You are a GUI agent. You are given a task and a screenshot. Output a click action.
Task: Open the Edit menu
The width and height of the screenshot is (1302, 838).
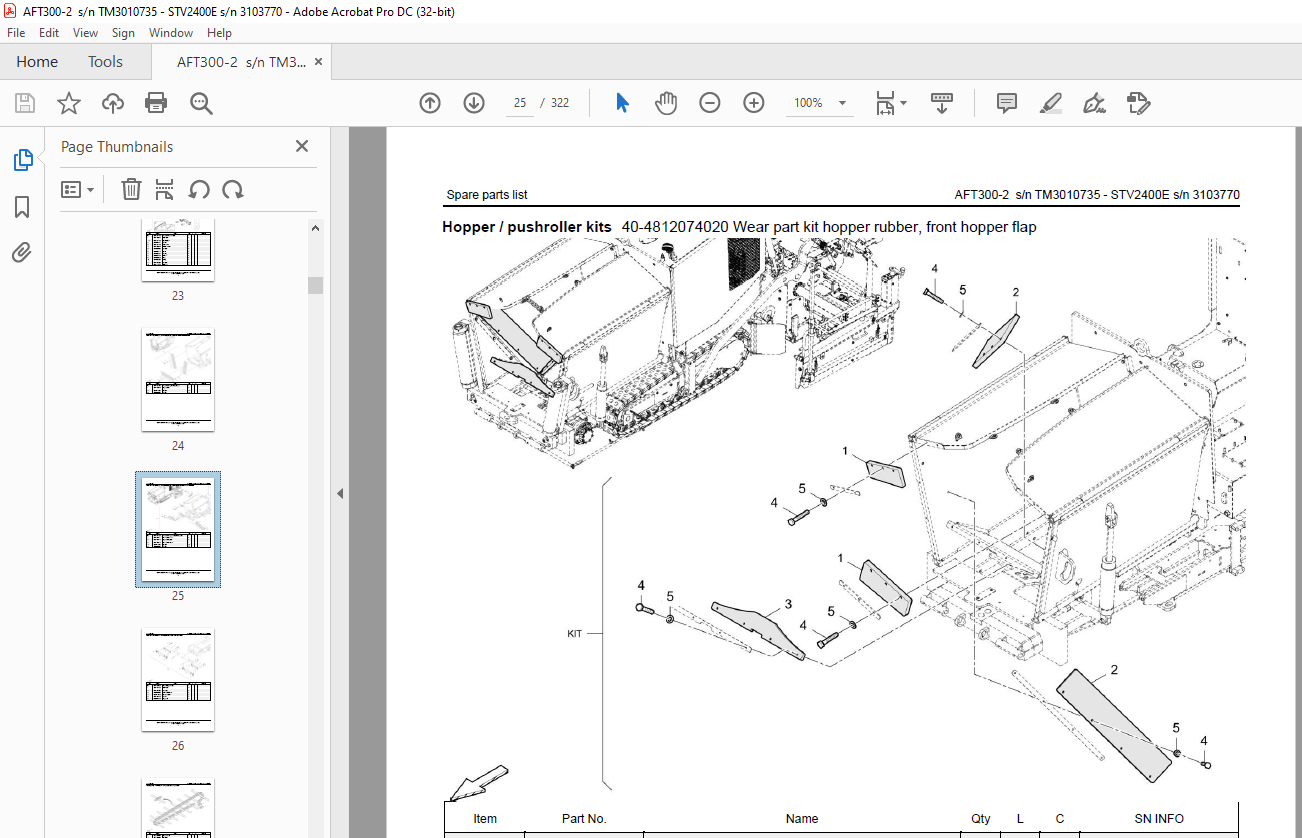(x=49, y=33)
